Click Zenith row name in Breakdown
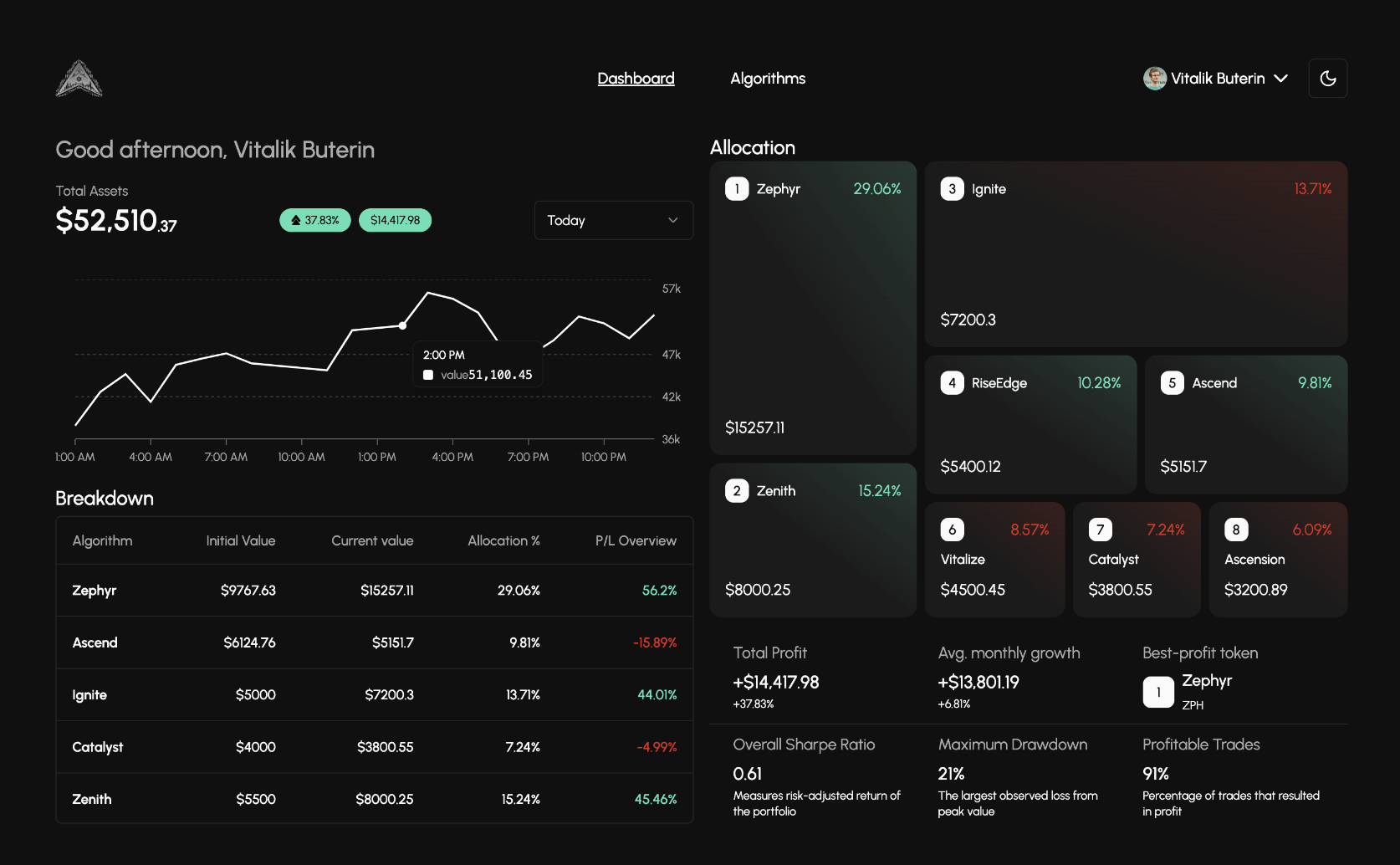1400x865 pixels. click(92, 799)
